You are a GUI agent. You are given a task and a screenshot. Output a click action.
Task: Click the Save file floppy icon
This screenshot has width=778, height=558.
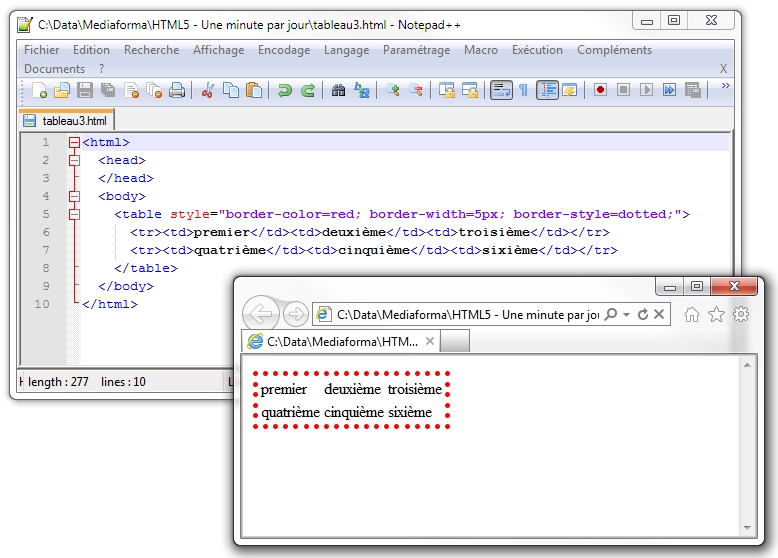pos(85,90)
